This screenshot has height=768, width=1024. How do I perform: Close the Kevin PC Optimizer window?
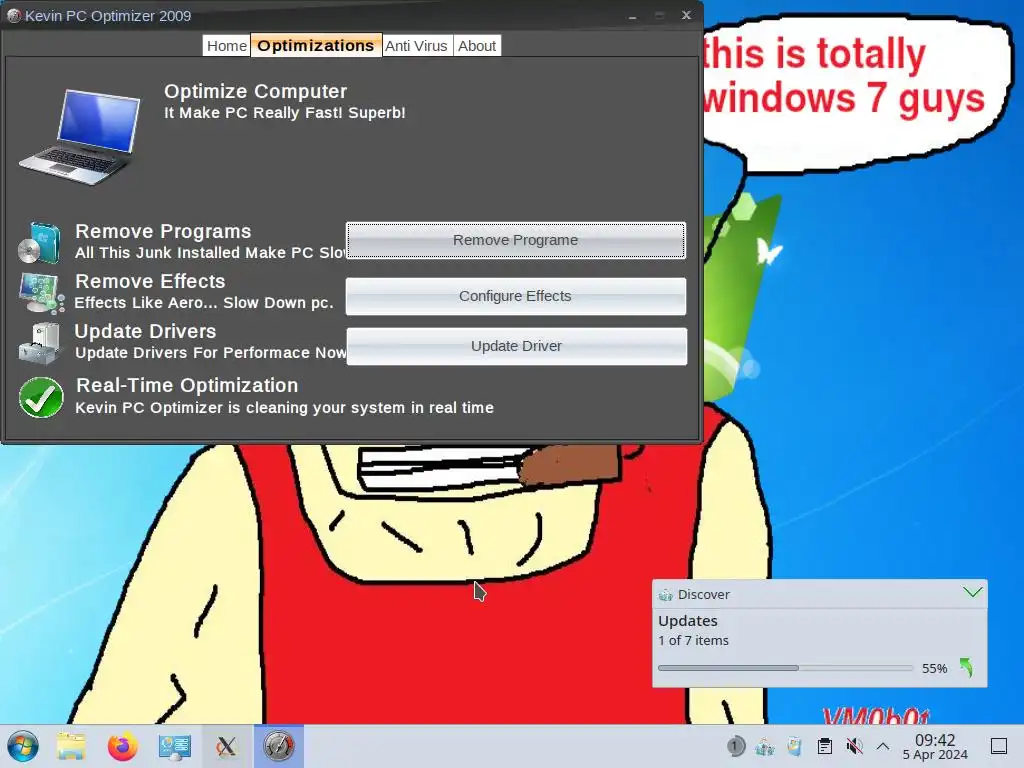point(686,15)
